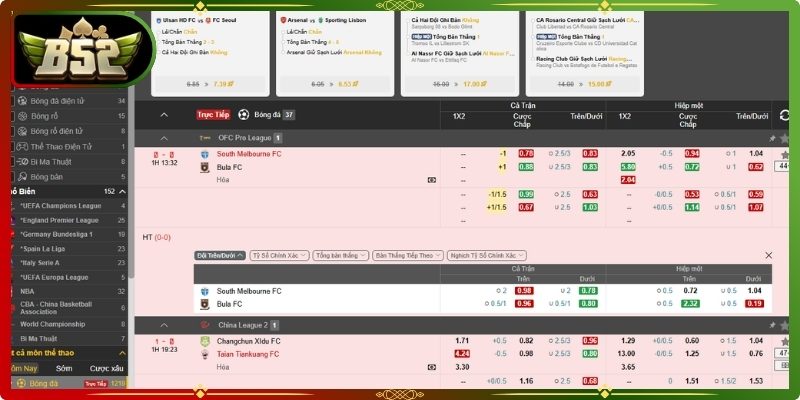Refresh odds with the circular arrows icon
This screenshot has width=800, height=400.
[785, 116]
